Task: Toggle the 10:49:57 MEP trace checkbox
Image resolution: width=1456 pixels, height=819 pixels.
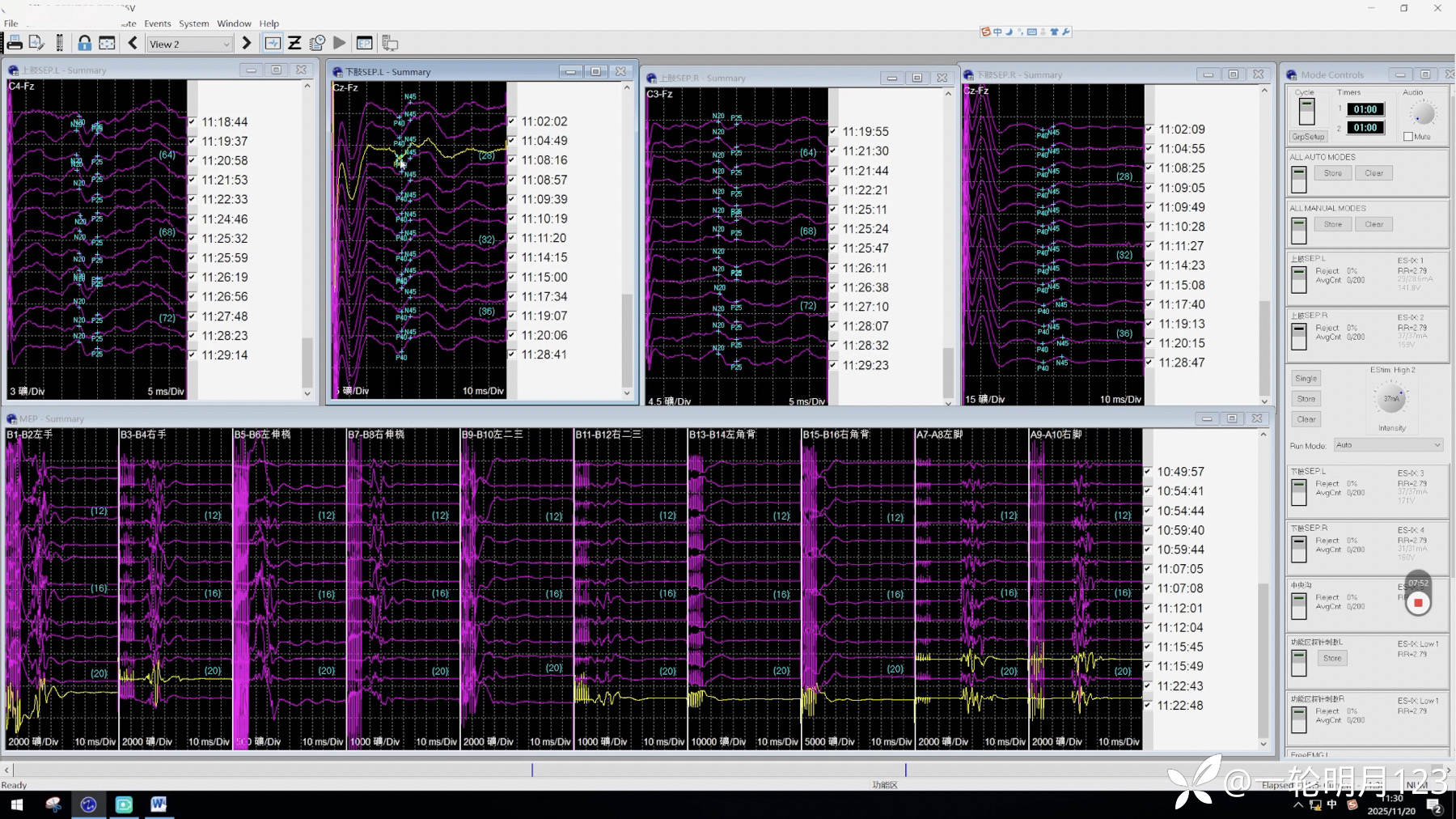Action: (x=1148, y=472)
